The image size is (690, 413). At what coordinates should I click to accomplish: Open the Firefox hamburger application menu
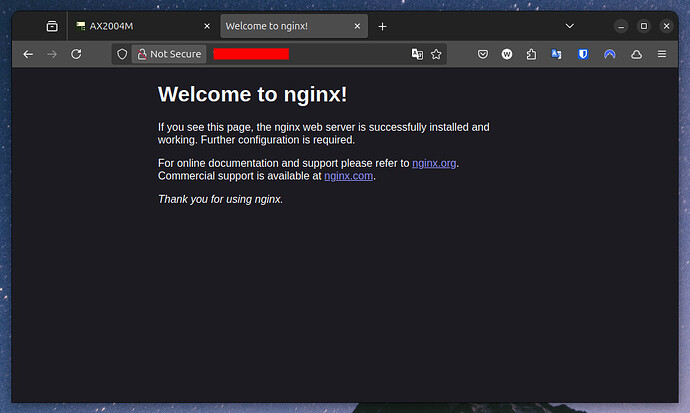click(x=662, y=54)
